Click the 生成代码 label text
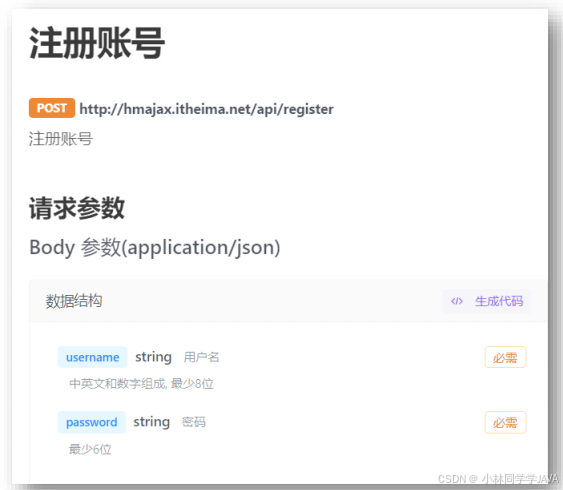 pos(499,301)
